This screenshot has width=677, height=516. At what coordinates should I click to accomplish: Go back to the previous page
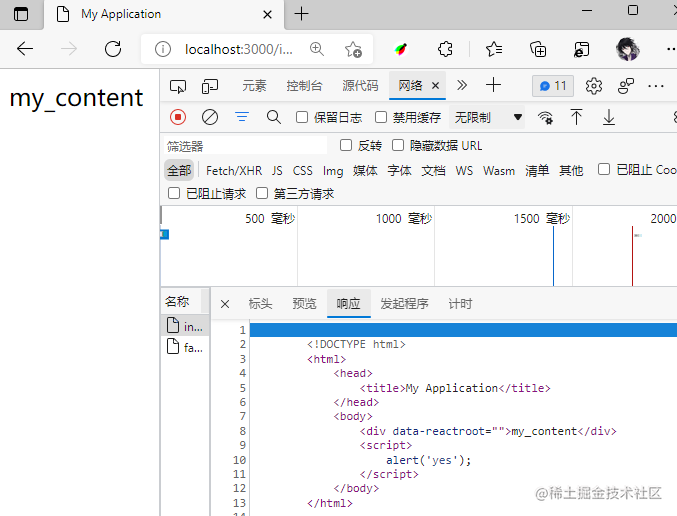click(x=25, y=49)
